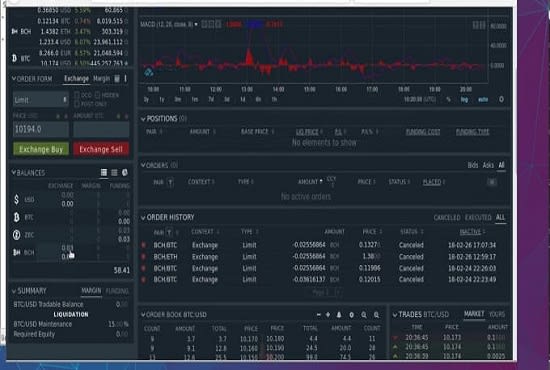Select MARKET tab in Trades panel

point(474,314)
